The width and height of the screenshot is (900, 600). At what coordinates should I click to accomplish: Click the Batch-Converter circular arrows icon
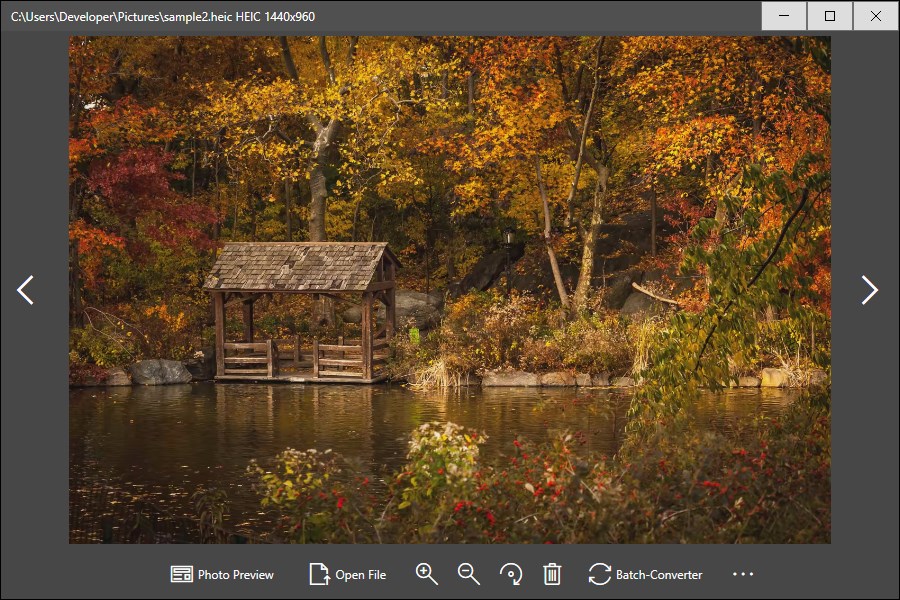coord(599,574)
